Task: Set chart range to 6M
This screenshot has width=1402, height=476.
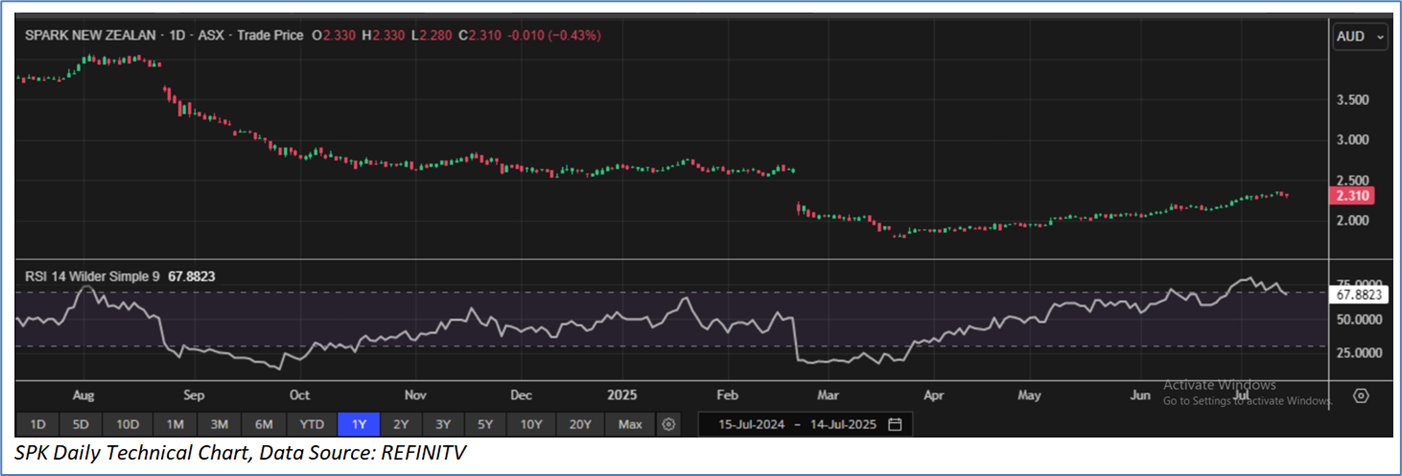Action: [265, 424]
